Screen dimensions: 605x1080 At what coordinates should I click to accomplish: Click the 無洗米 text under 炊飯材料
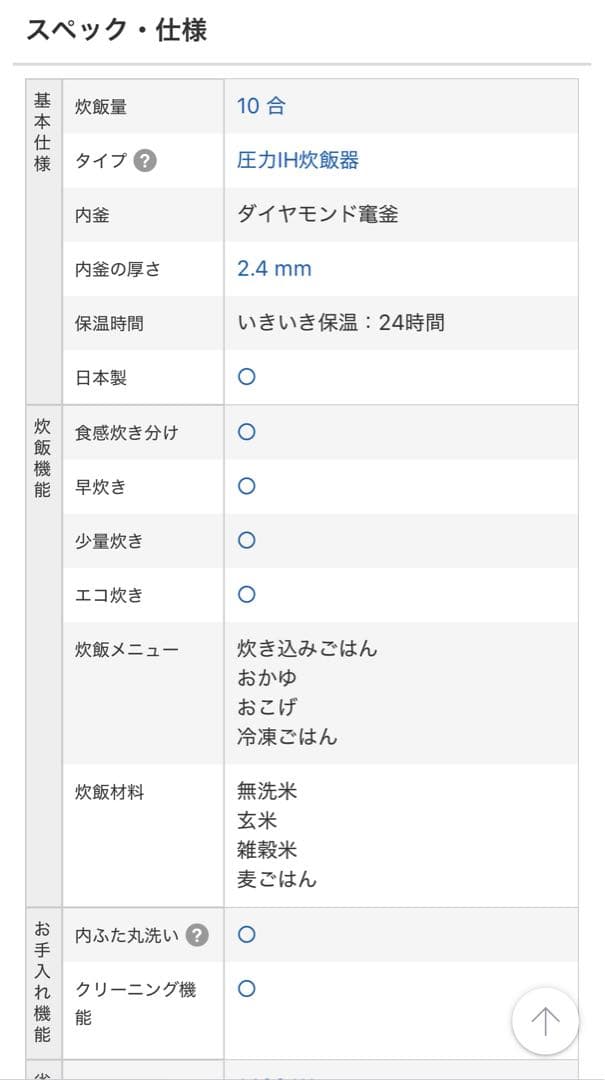coord(266,791)
